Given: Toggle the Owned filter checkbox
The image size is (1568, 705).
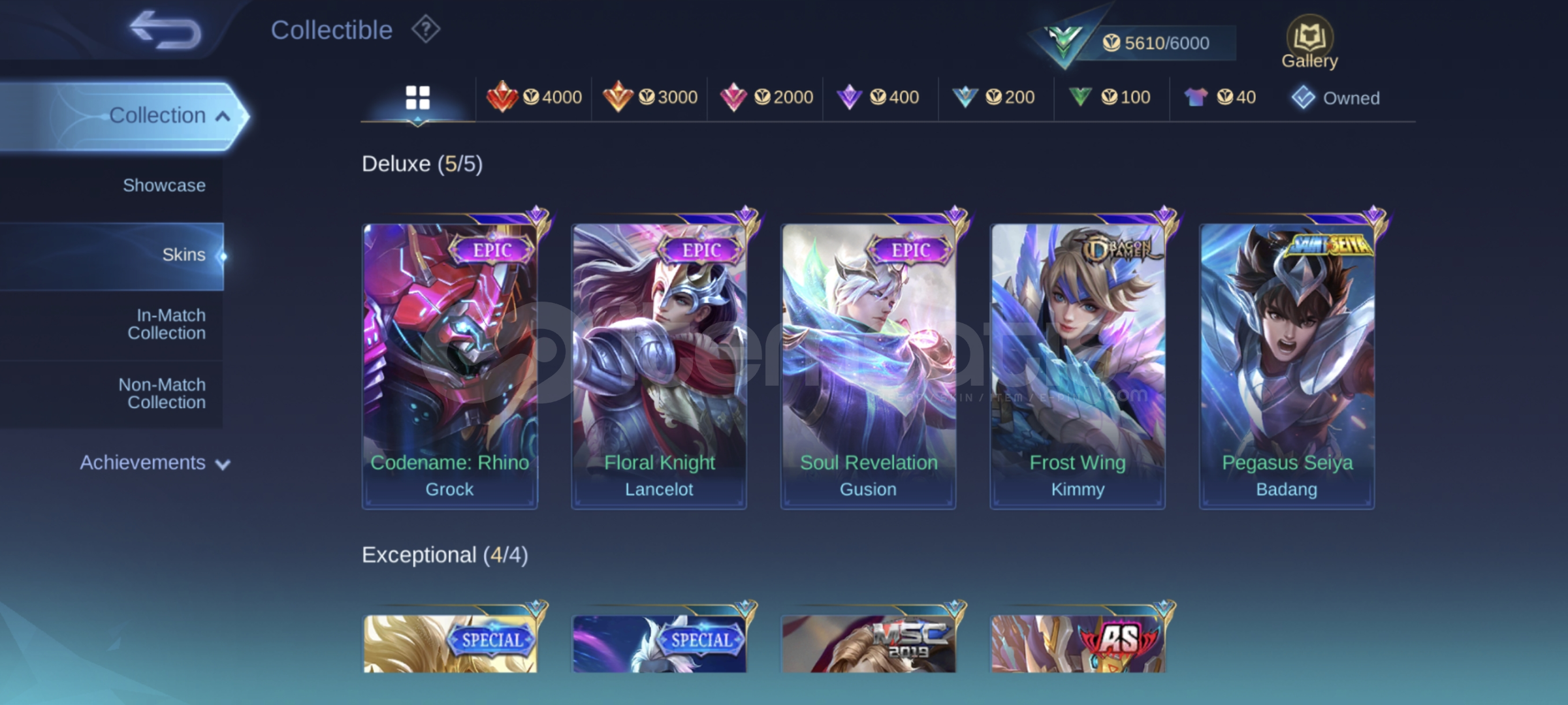Looking at the screenshot, I should pos(1303,98).
